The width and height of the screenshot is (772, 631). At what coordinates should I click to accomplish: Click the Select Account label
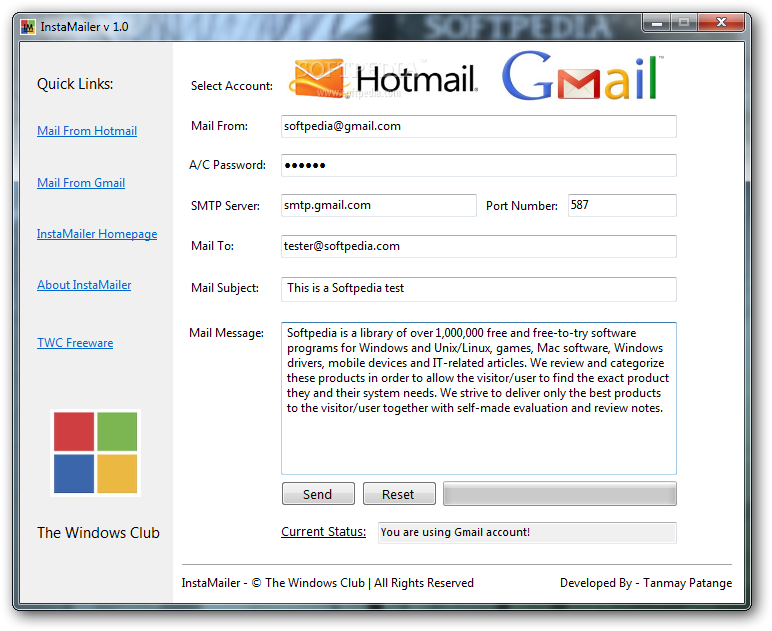tap(232, 86)
